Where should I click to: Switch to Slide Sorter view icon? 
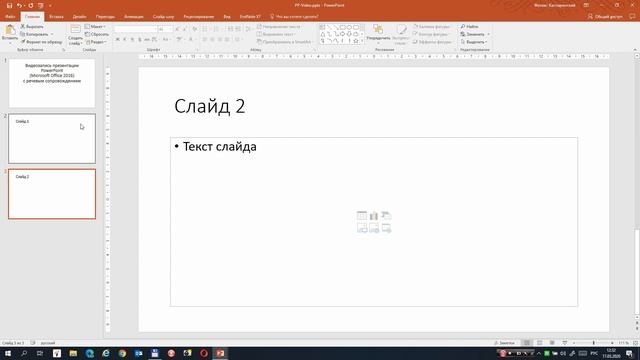click(540, 343)
